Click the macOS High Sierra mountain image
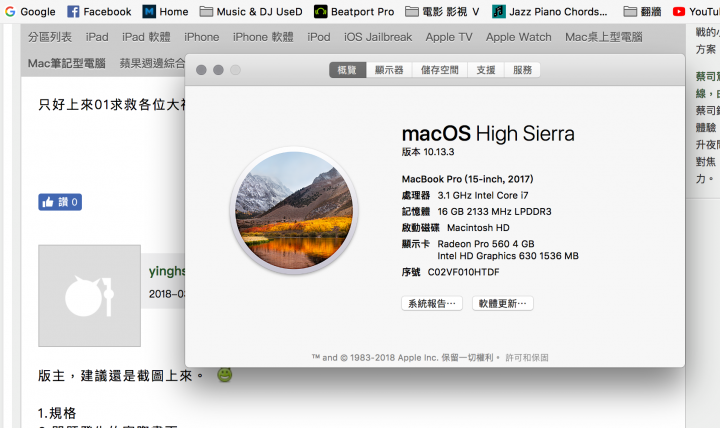Screen dimensions: 720x428 294,210
